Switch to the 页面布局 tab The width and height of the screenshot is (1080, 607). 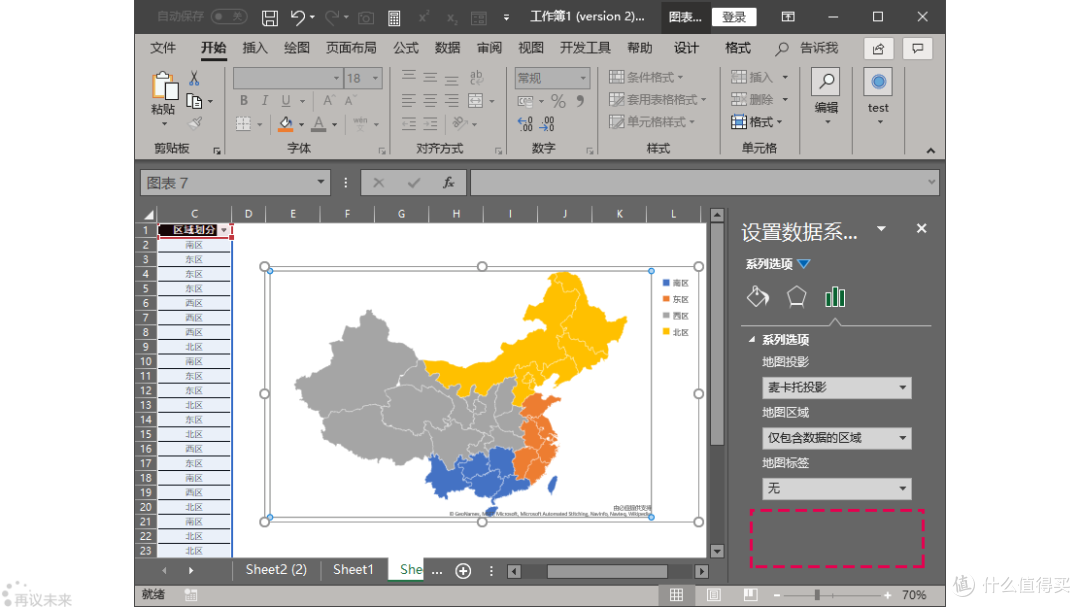351,48
